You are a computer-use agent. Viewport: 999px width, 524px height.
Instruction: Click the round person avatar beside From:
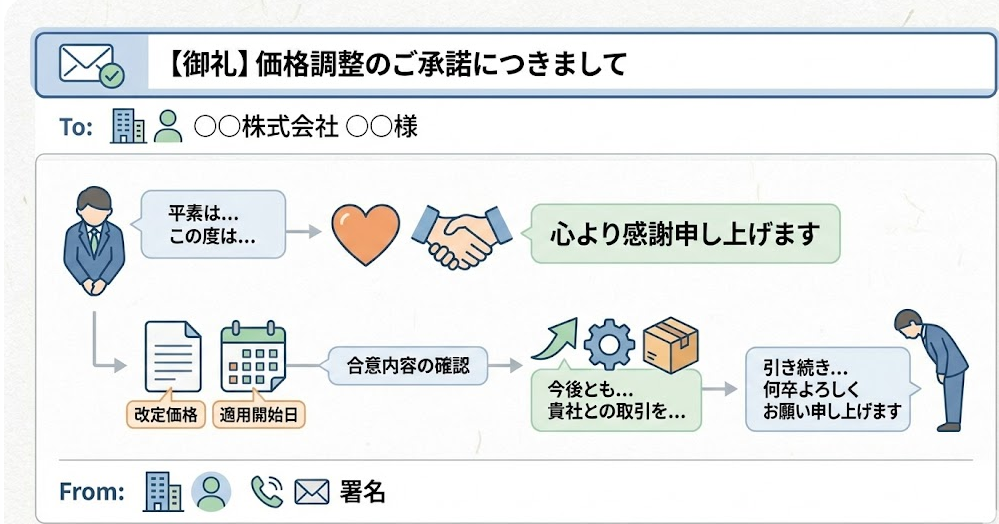211,491
